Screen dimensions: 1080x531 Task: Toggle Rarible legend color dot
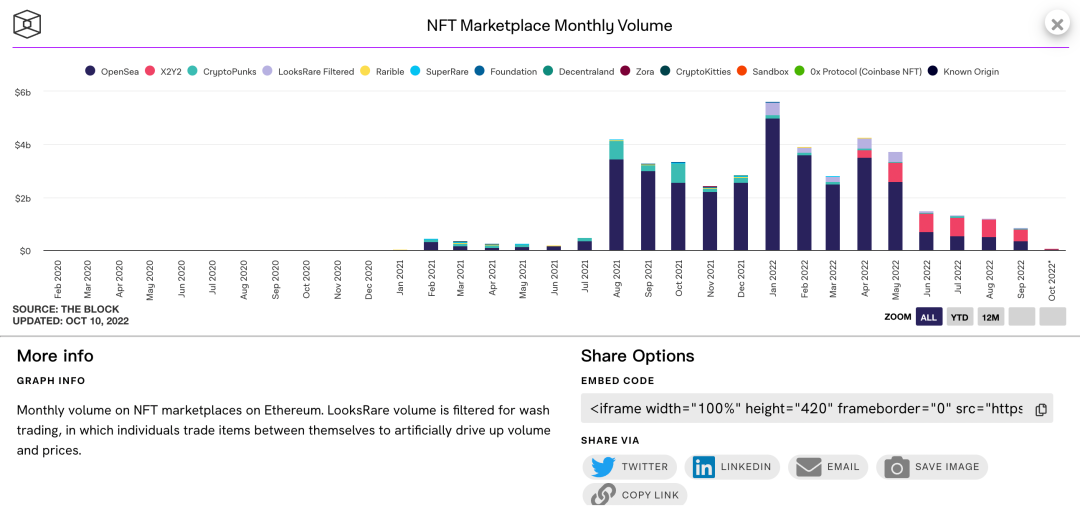coord(366,71)
